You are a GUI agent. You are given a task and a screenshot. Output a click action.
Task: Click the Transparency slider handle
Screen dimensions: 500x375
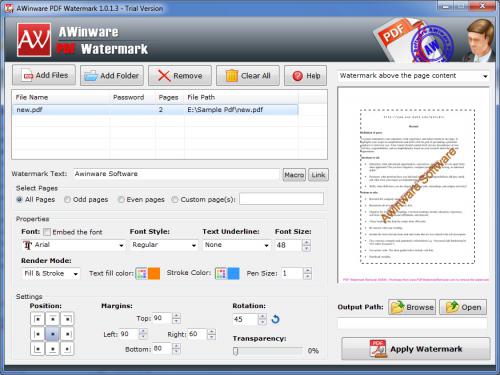pyautogui.click(x=236, y=351)
